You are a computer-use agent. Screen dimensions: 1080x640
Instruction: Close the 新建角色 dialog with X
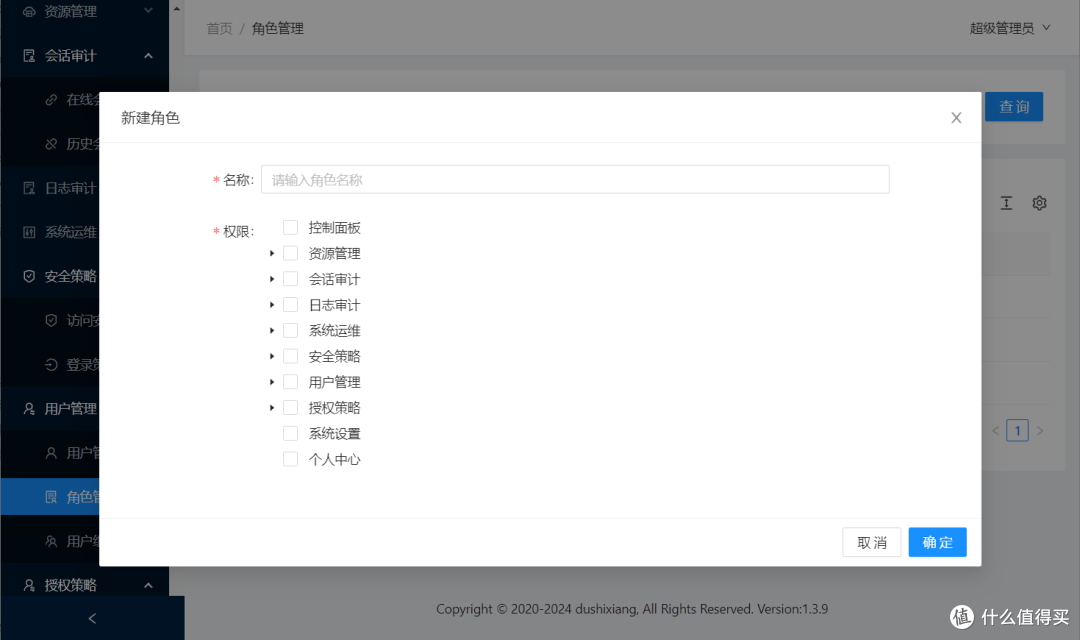(x=956, y=118)
